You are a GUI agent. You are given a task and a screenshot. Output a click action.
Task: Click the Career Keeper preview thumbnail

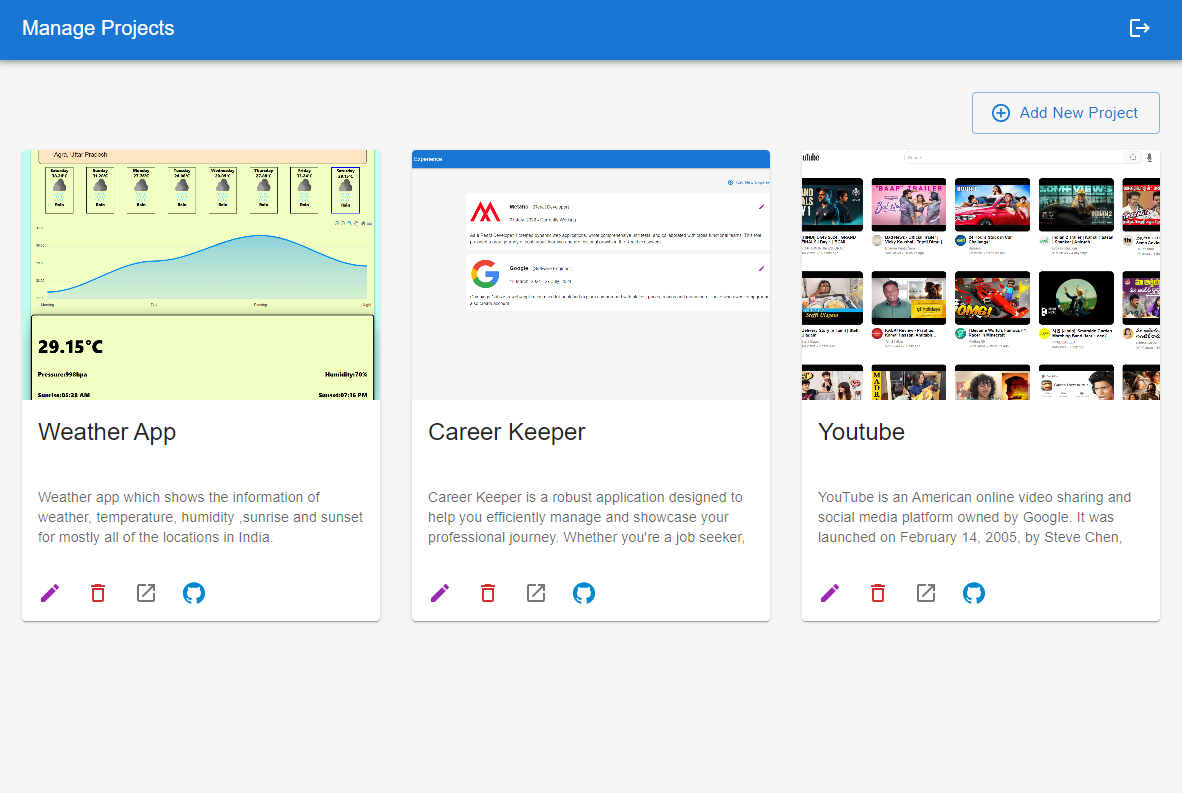click(x=591, y=275)
